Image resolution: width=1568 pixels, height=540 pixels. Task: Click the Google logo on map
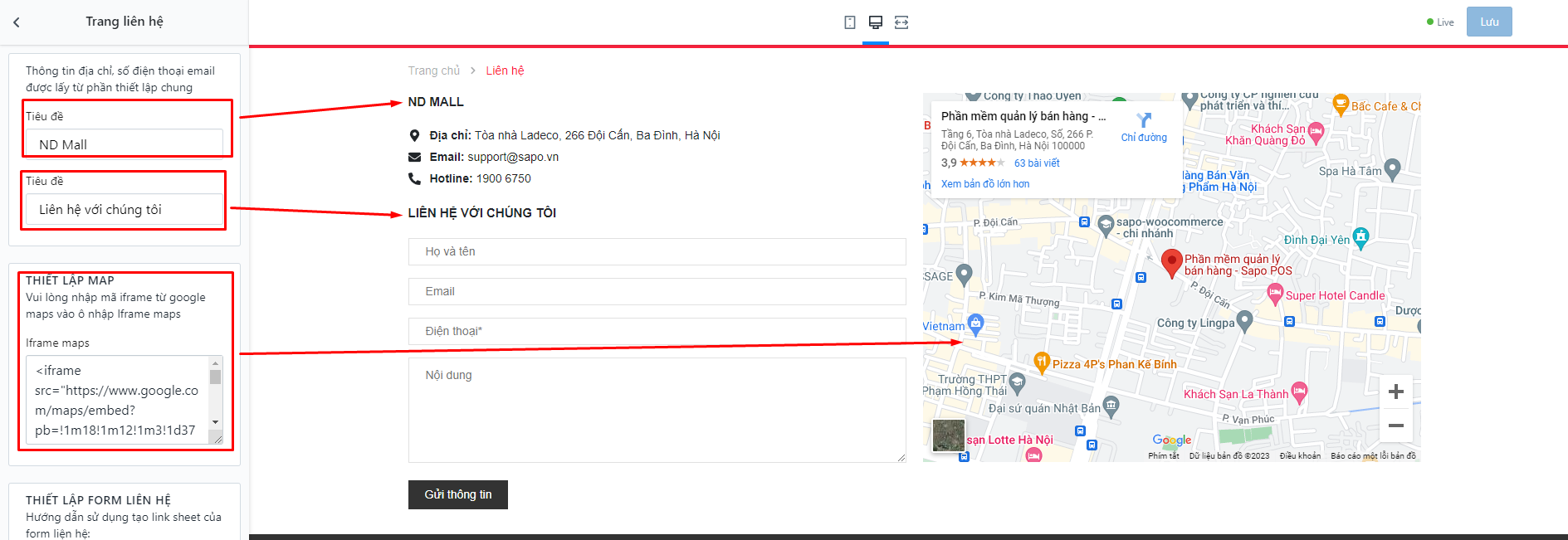(1172, 440)
